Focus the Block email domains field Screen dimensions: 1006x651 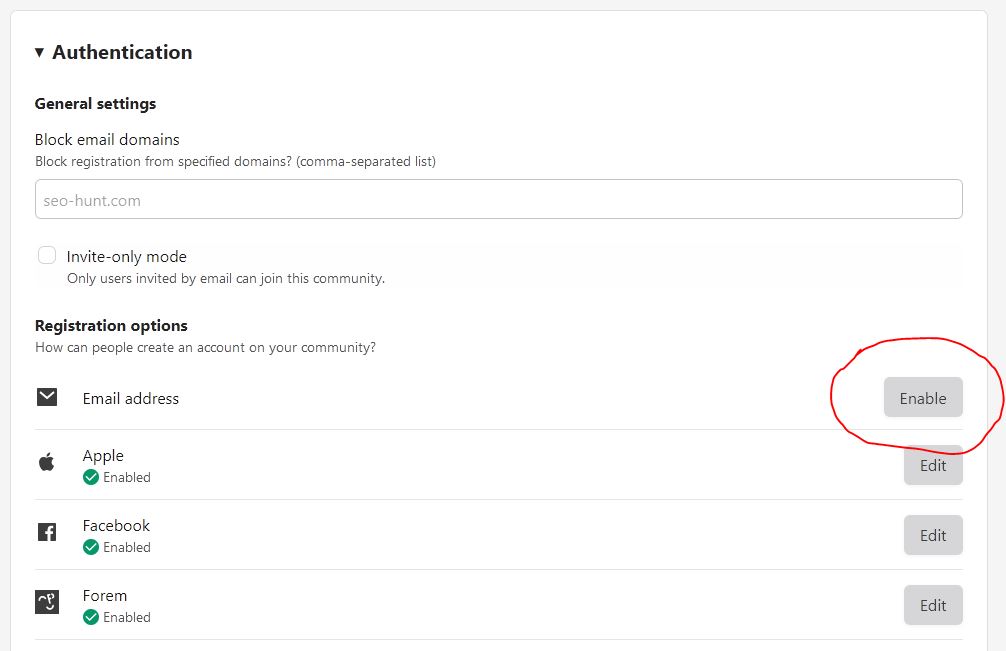coord(498,200)
